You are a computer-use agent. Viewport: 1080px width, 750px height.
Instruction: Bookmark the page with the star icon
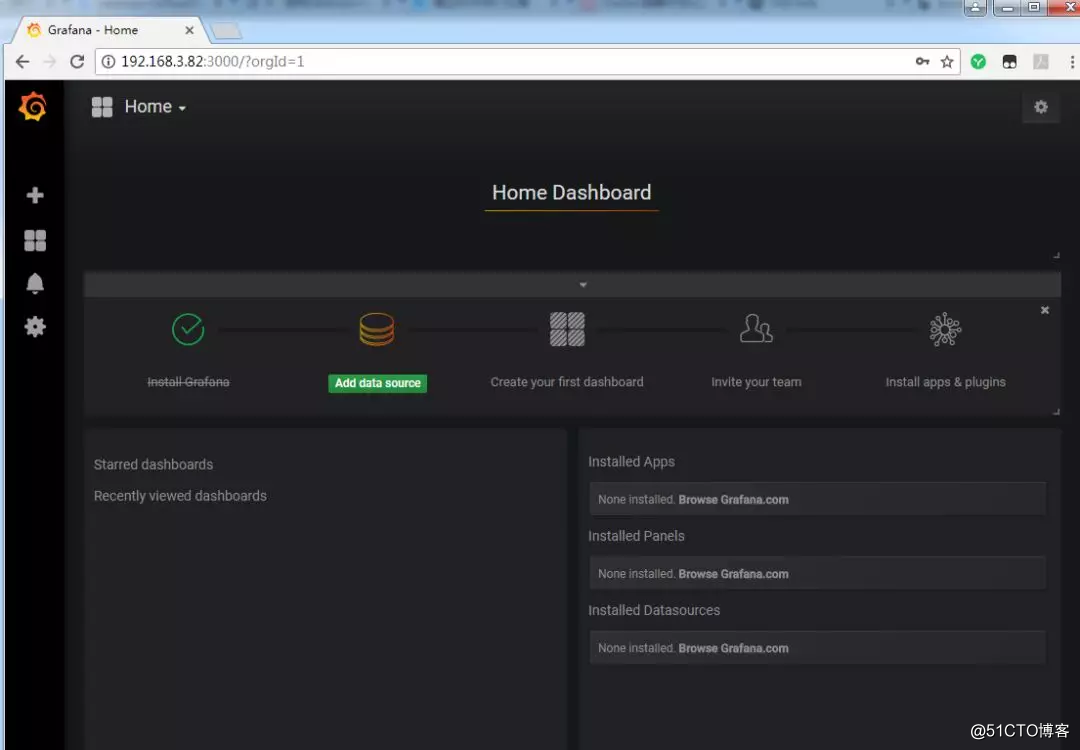[x=947, y=62]
